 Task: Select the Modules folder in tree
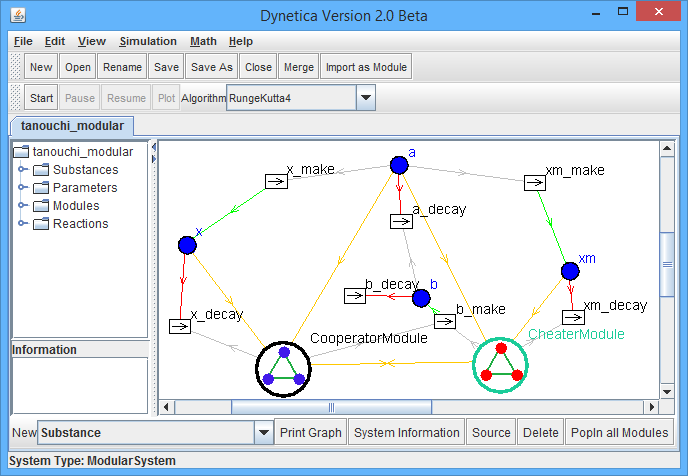point(75,206)
